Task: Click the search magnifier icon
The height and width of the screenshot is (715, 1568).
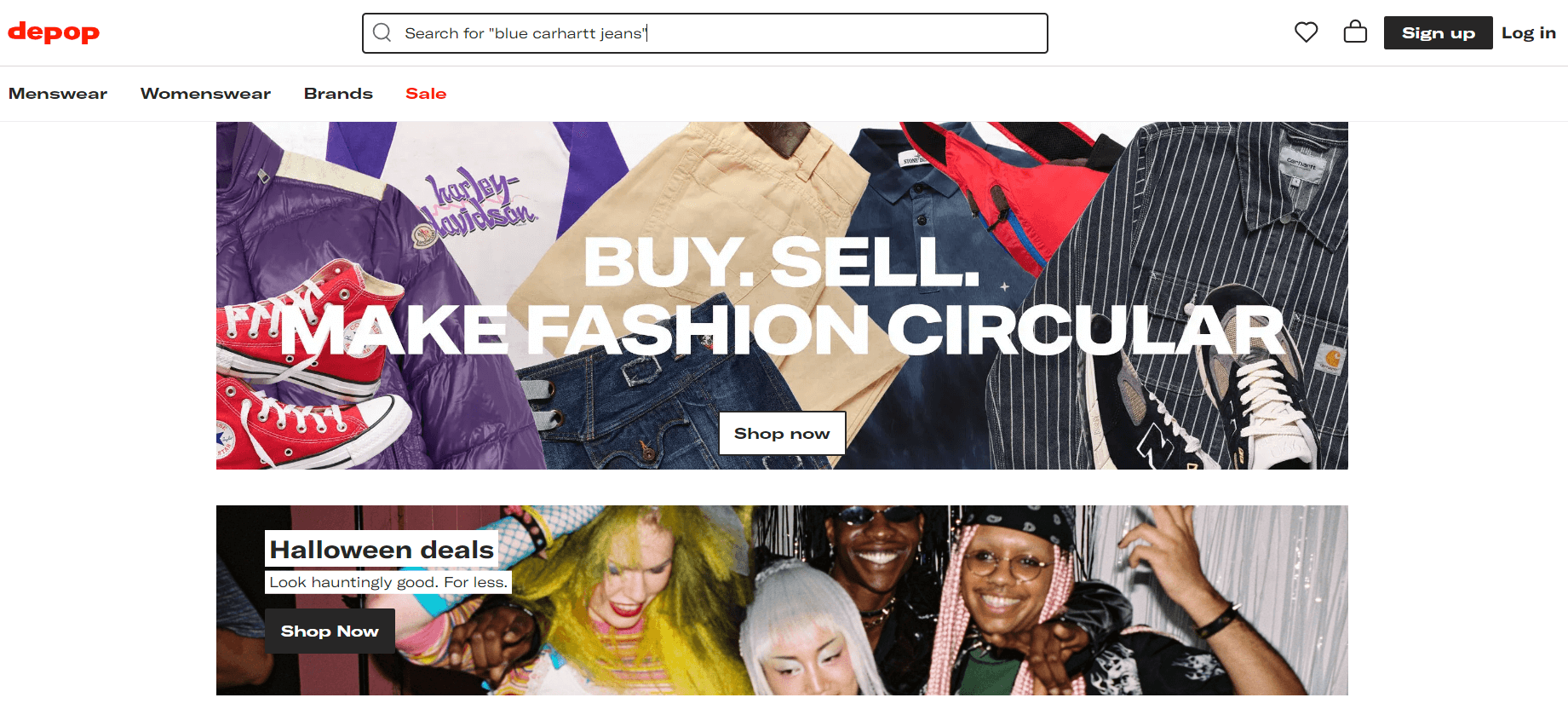Action: [382, 32]
